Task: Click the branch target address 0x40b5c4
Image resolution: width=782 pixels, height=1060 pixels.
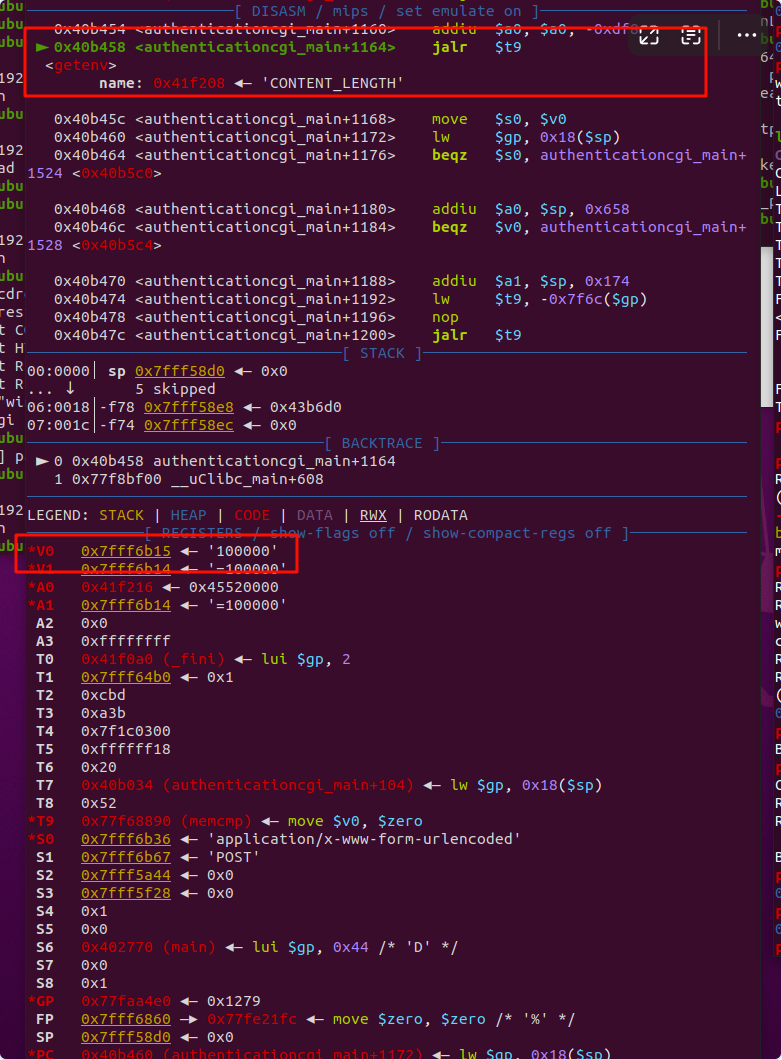Action: [117, 245]
